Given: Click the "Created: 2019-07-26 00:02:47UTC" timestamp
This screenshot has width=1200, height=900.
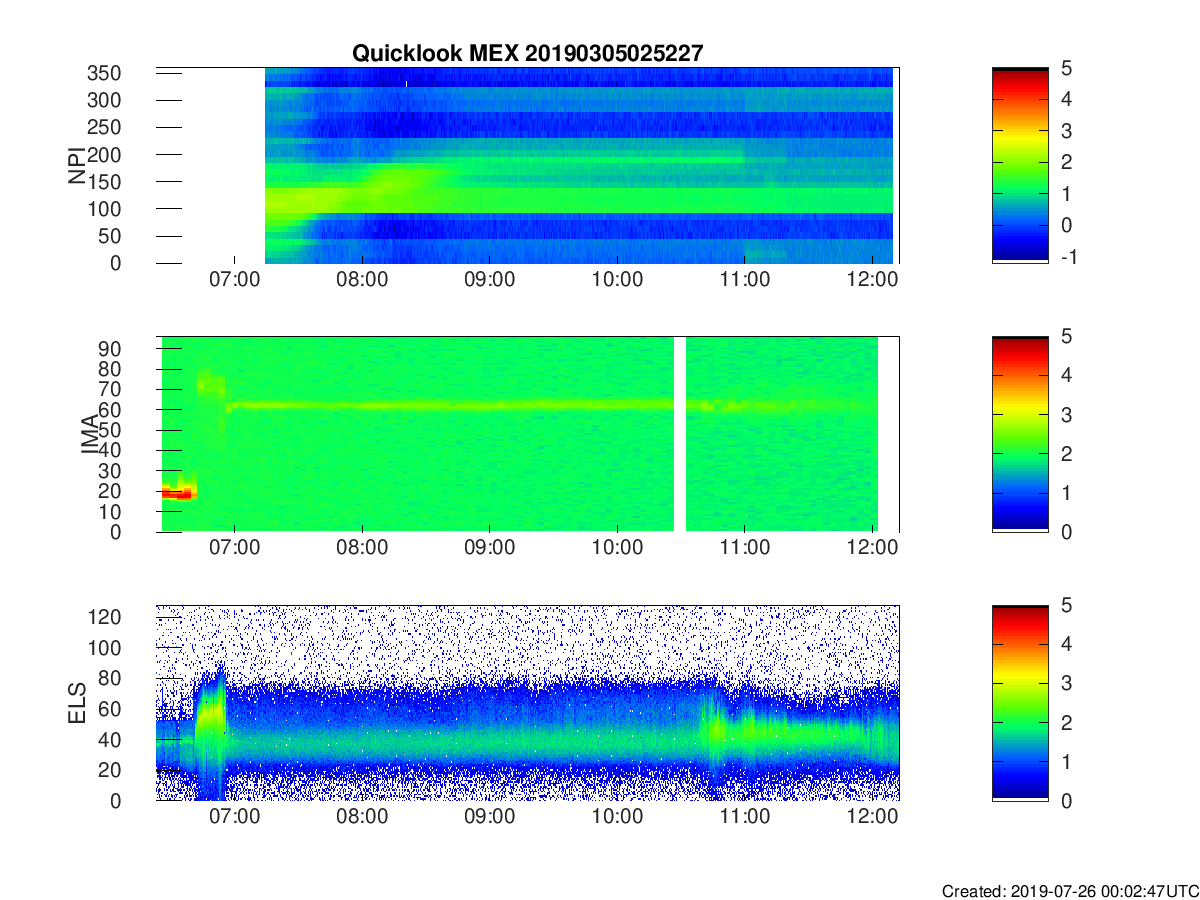Looking at the screenshot, I should [x=1069, y=891].
